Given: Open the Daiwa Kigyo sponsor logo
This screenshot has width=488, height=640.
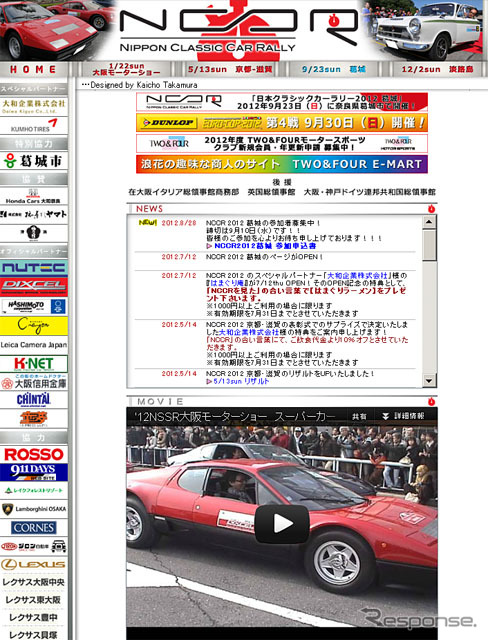Looking at the screenshot, I should pos(34,106).
